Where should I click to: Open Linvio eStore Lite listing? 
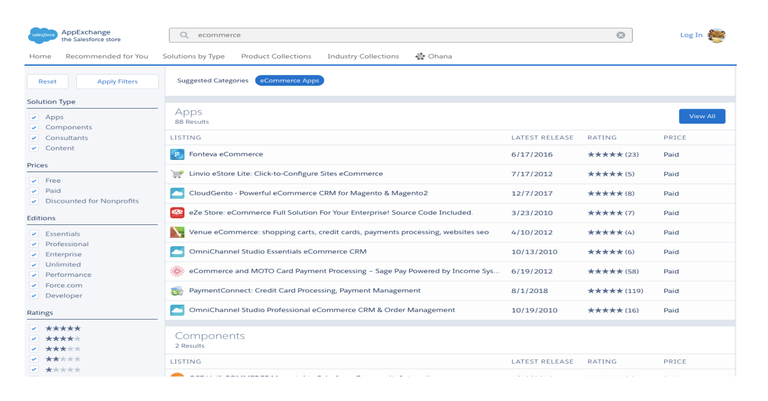286,174
